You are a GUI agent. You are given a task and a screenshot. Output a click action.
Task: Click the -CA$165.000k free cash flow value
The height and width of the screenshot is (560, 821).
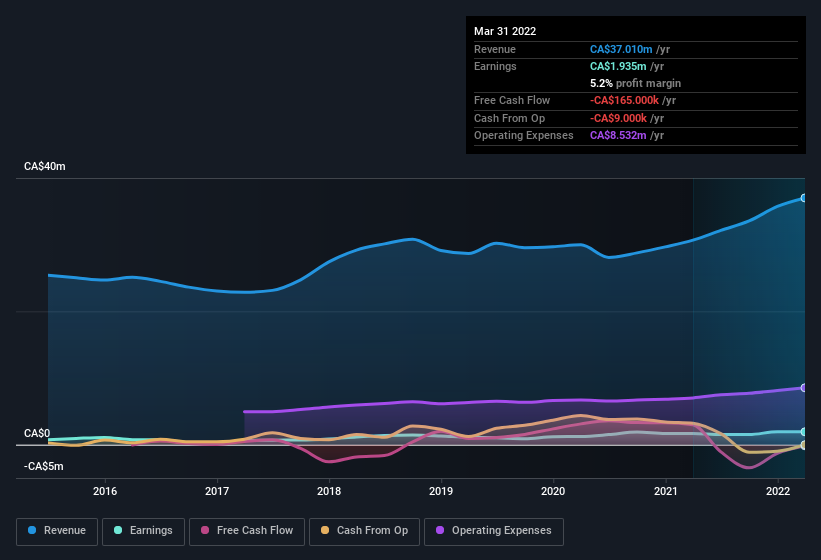(624, 100)
